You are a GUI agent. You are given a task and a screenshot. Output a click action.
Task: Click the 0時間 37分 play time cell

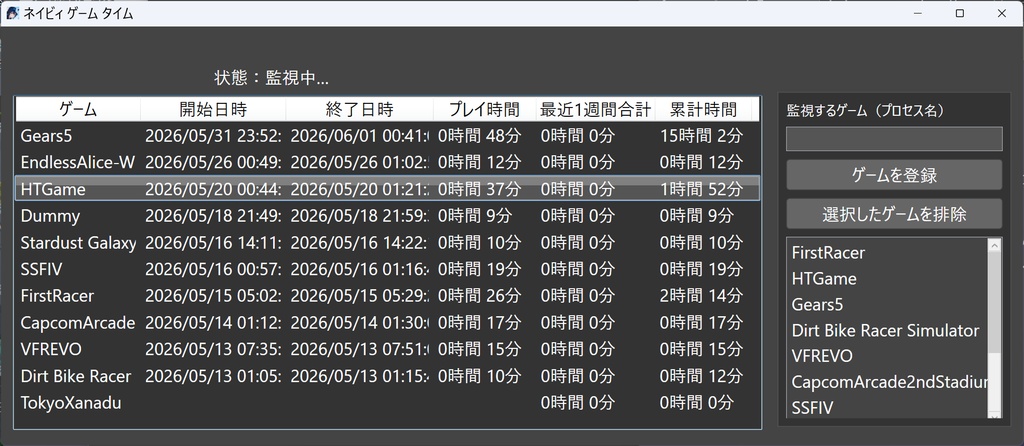(x=479, y=189)
